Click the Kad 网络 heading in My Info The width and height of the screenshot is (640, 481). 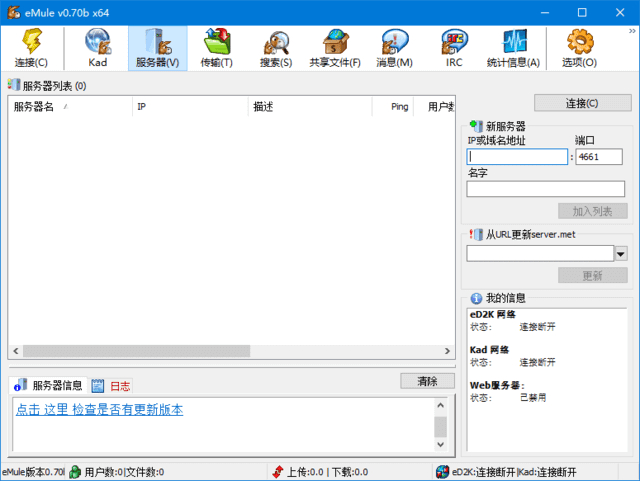tap(489, 350)
